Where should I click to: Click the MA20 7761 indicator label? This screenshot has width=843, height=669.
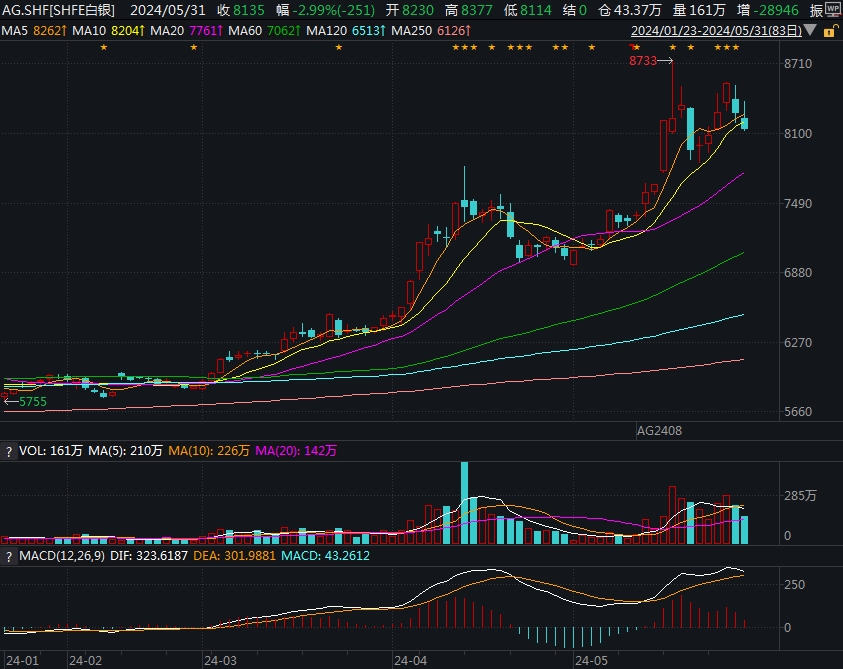[x=186, y=31]
